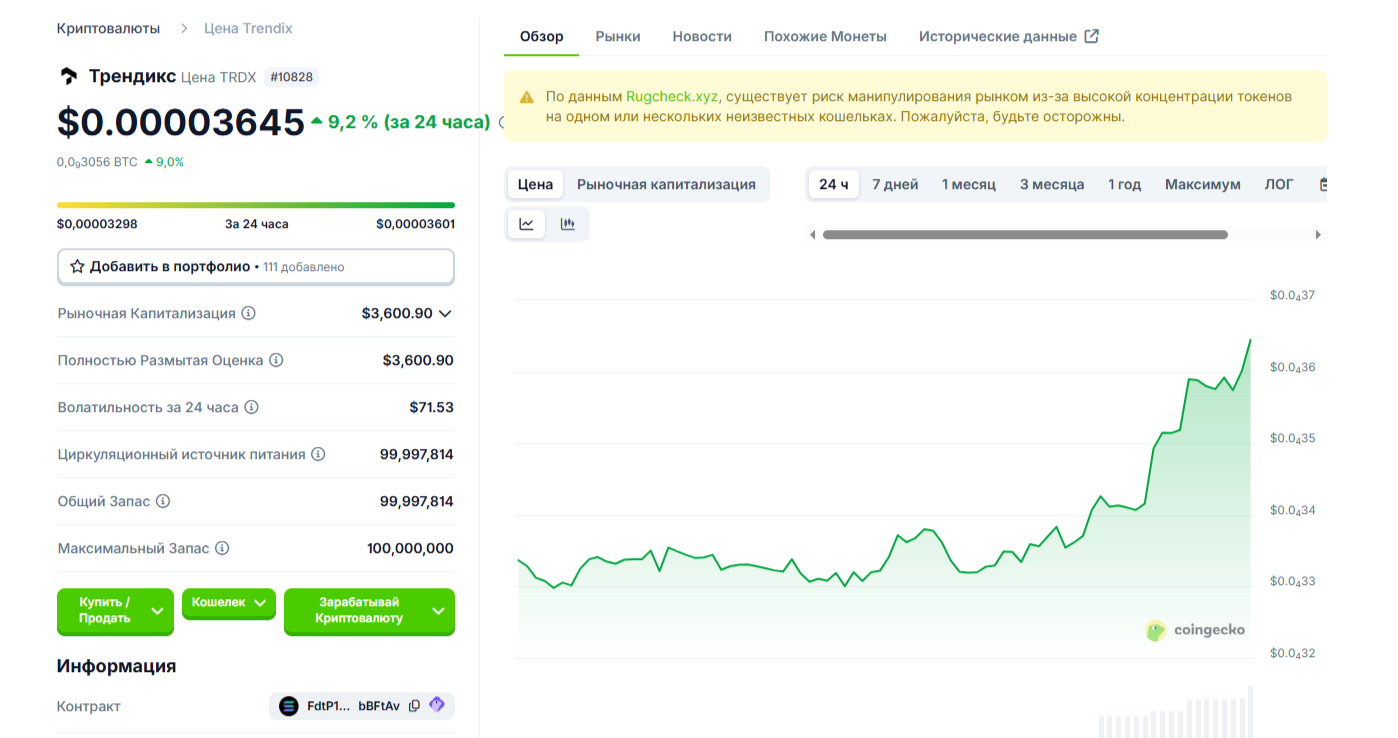The width and height of the screenshot is (1398, 738).
Task: Switch chart to Рыночная капитализация
Action: (666, 184)
